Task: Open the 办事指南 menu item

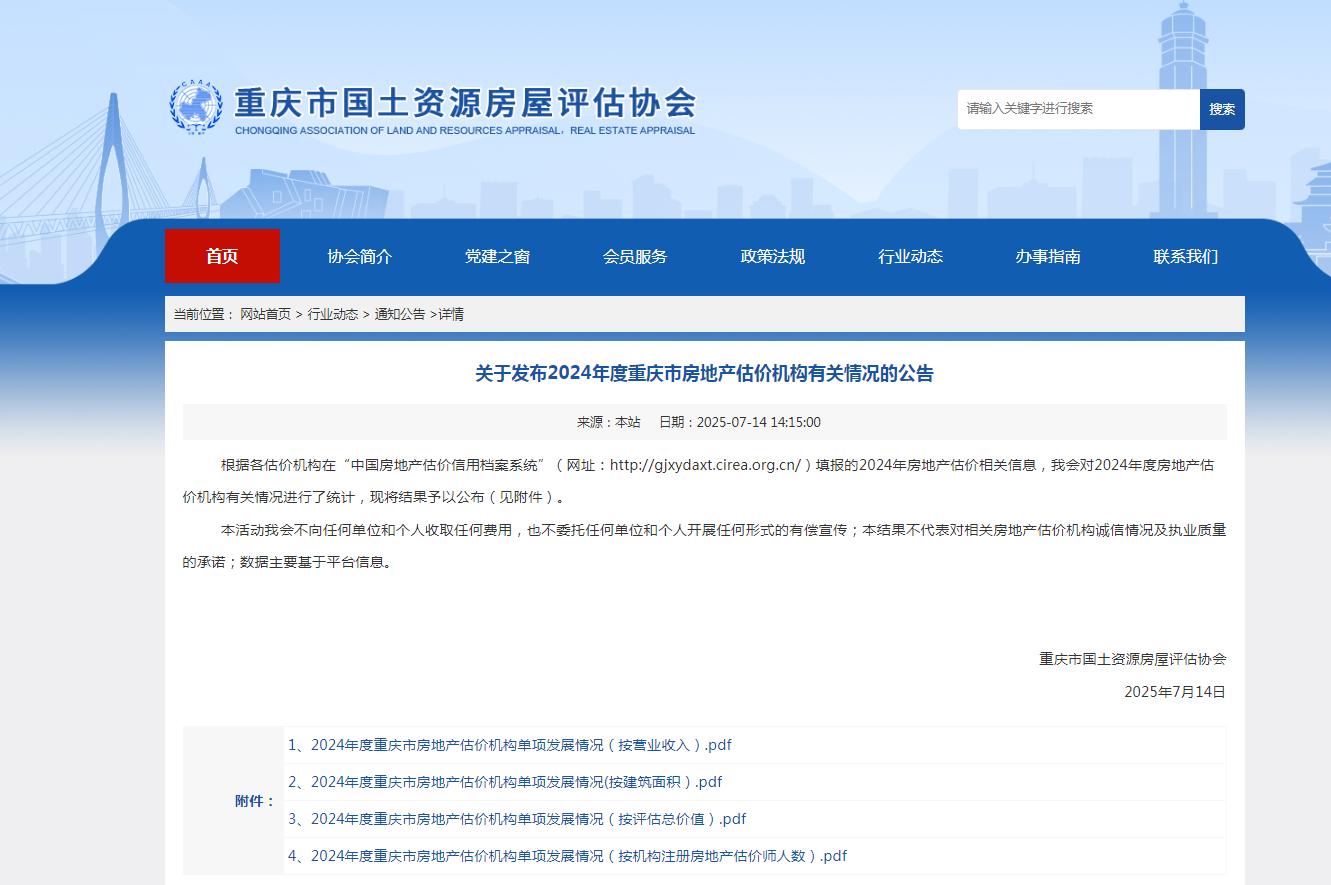Action: pos(1048,257)
